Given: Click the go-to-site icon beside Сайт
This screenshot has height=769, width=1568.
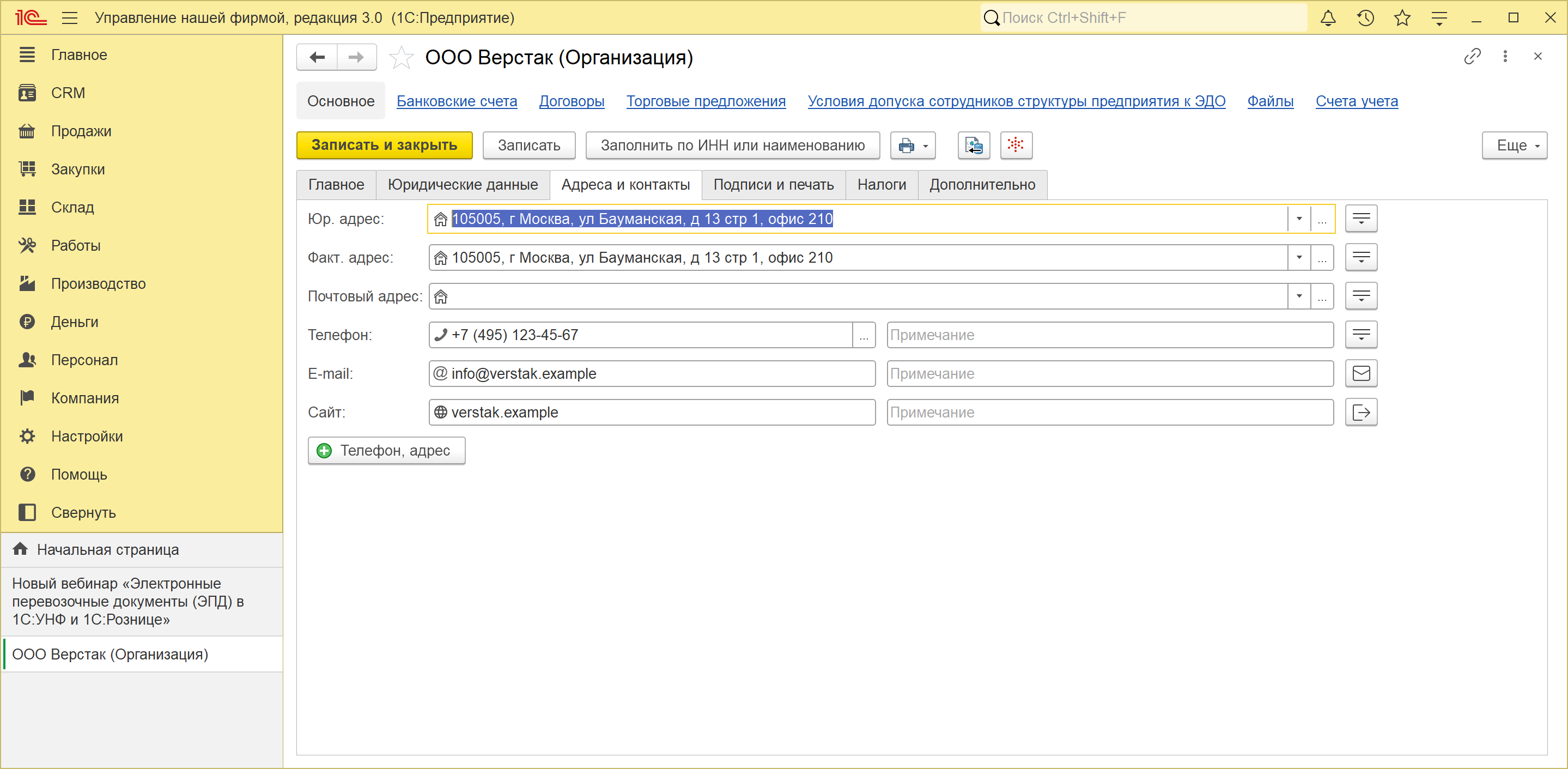Looking at the screenshot, I should 1361,412.
